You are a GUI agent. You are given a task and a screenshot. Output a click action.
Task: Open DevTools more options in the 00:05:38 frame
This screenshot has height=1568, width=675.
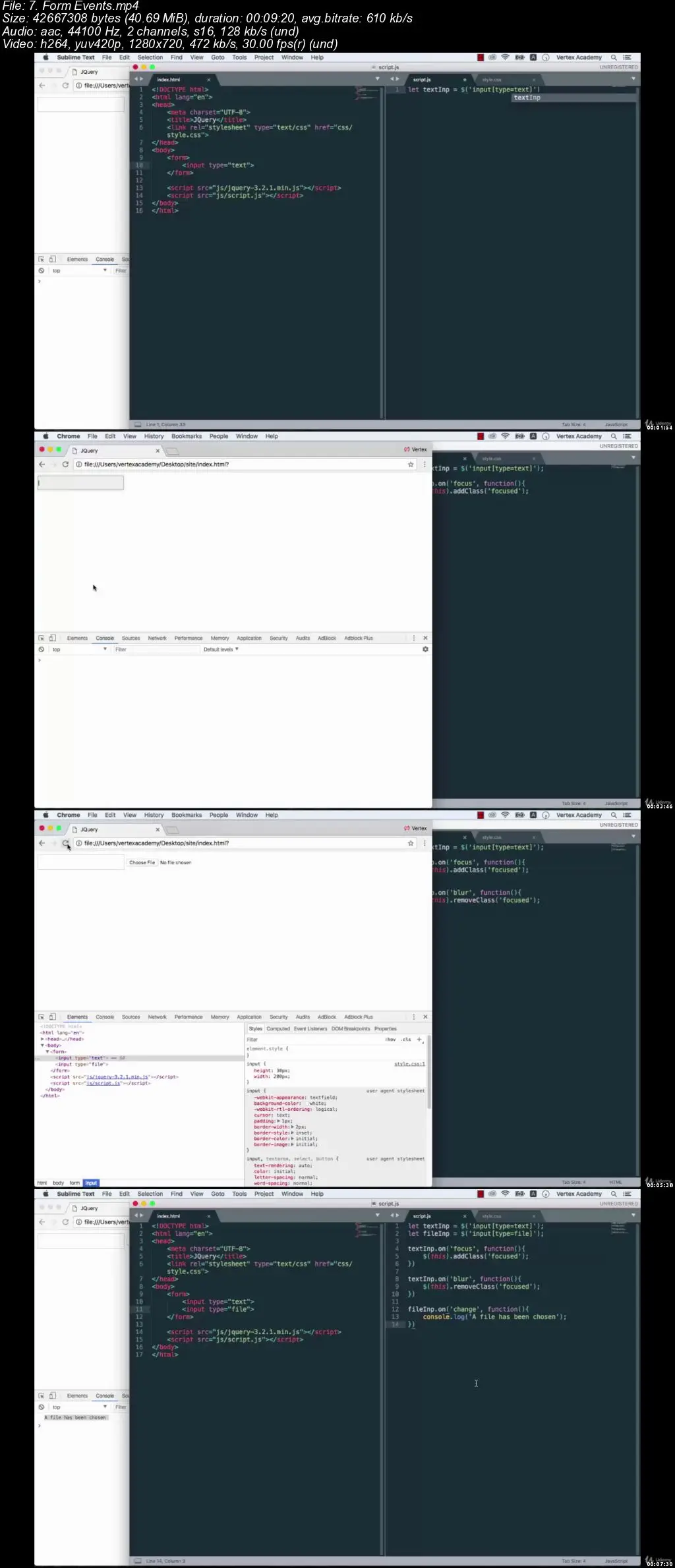click(414, 1017)
